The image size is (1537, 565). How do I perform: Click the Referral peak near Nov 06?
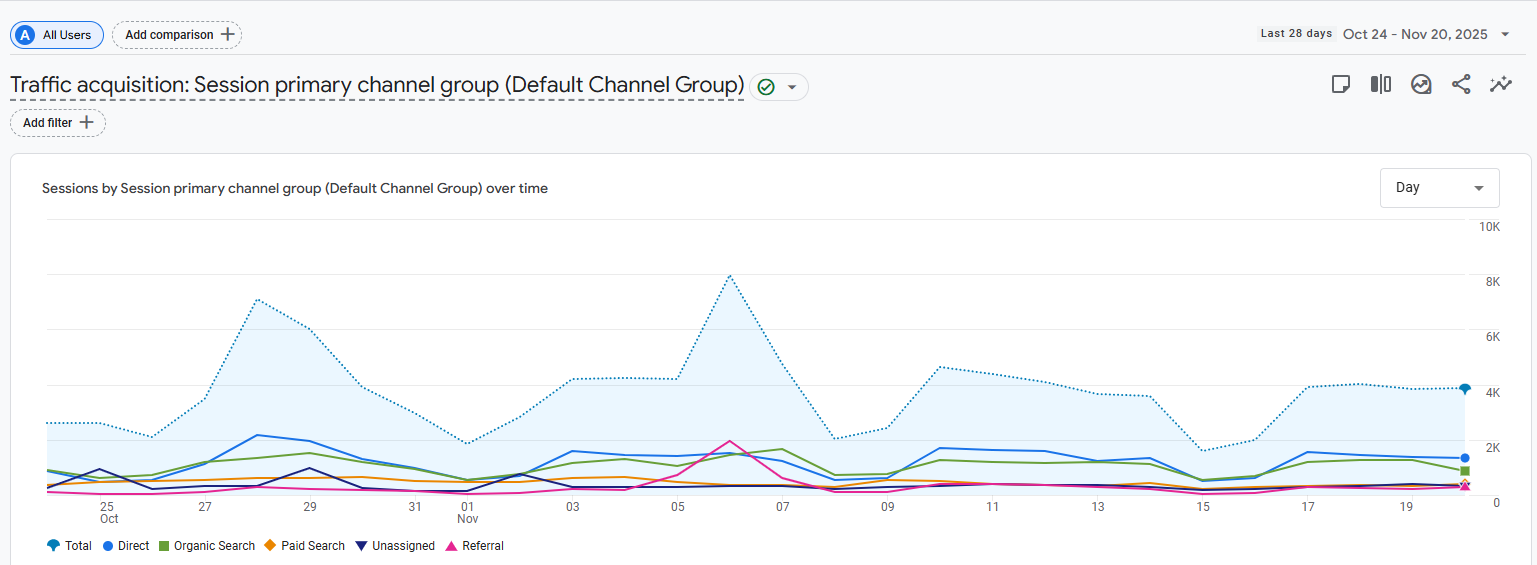tap(730, 441)
